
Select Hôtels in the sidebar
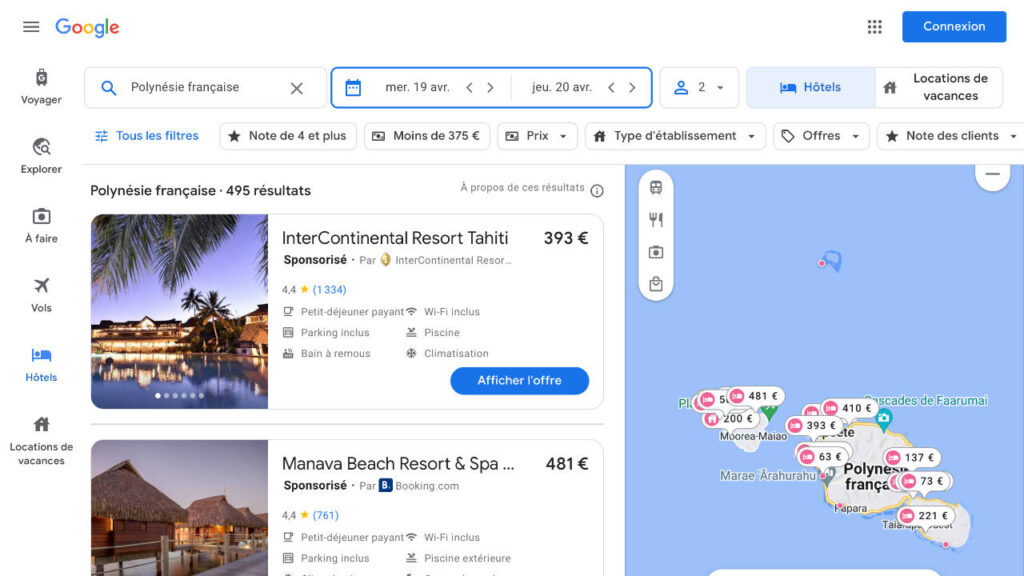[41, 364]
